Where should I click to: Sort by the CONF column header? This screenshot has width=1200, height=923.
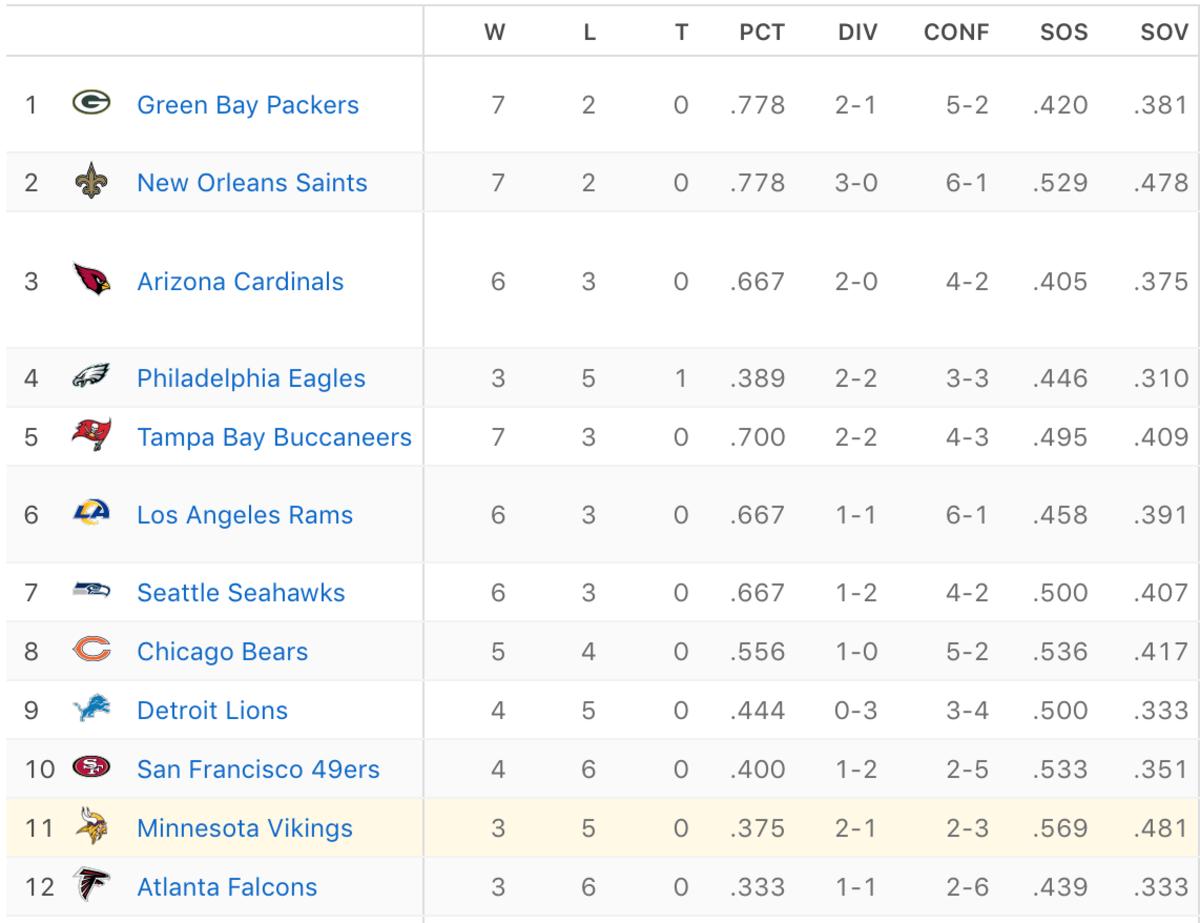(x=956, y=32)
